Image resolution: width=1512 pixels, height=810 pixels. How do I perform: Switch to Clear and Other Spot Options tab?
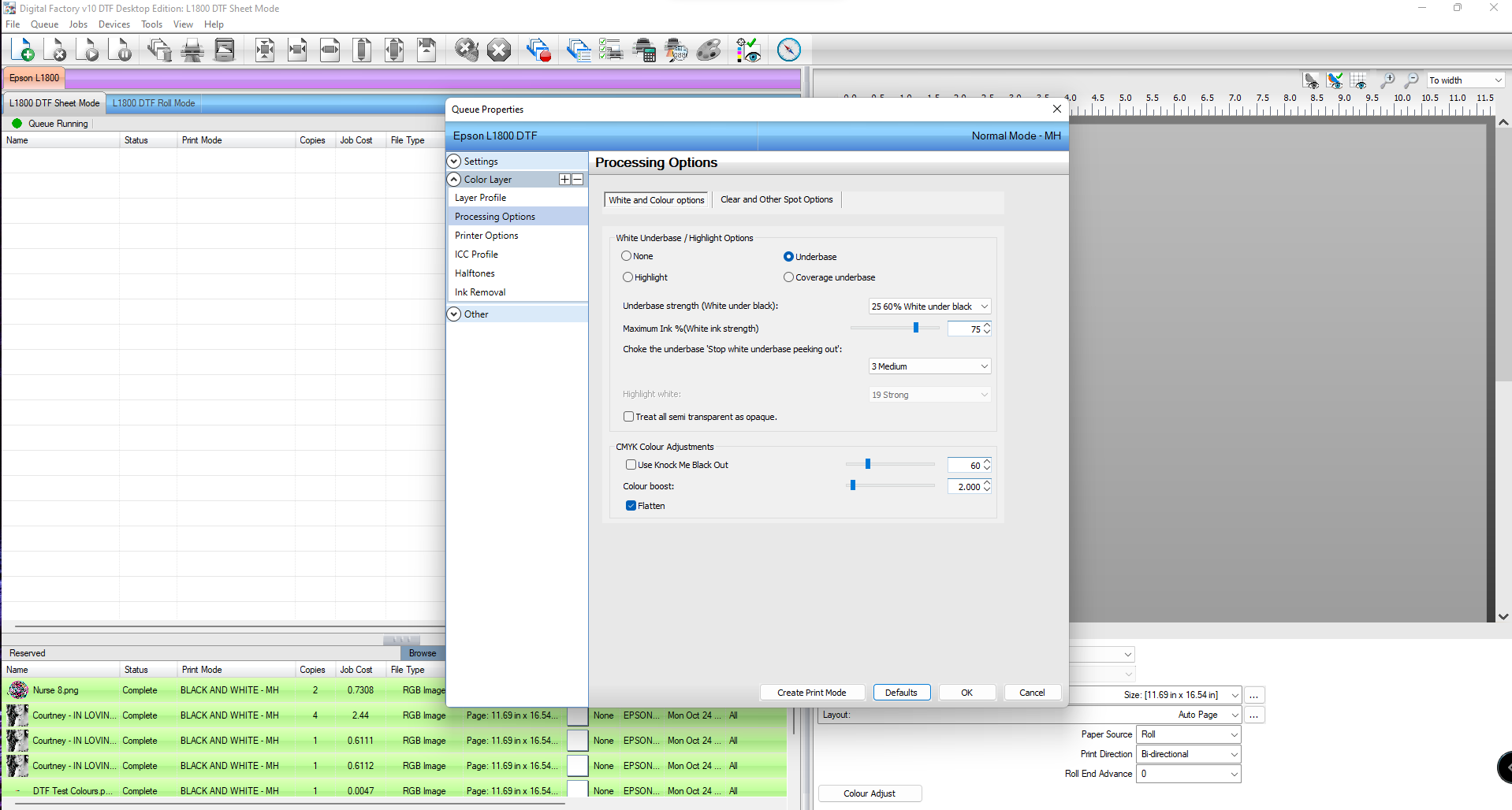tap(776, 200)
